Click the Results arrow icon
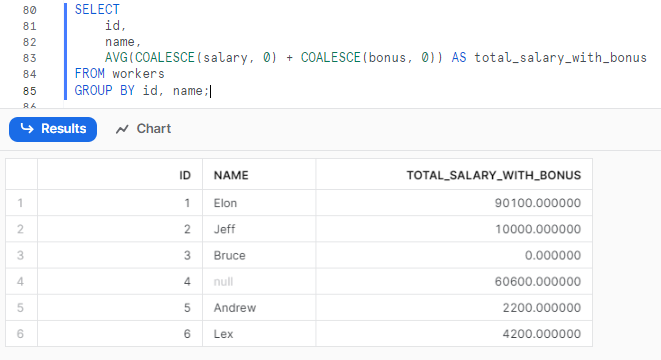 [x=27, y=129]
